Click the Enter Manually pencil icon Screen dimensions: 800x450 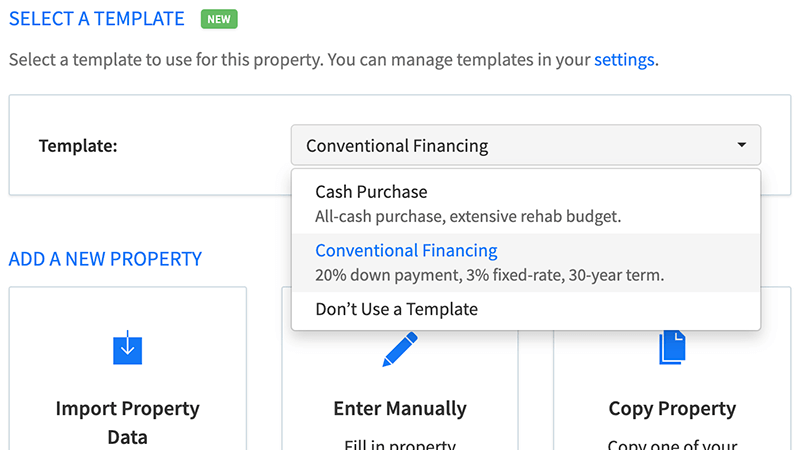click(400, 349)
